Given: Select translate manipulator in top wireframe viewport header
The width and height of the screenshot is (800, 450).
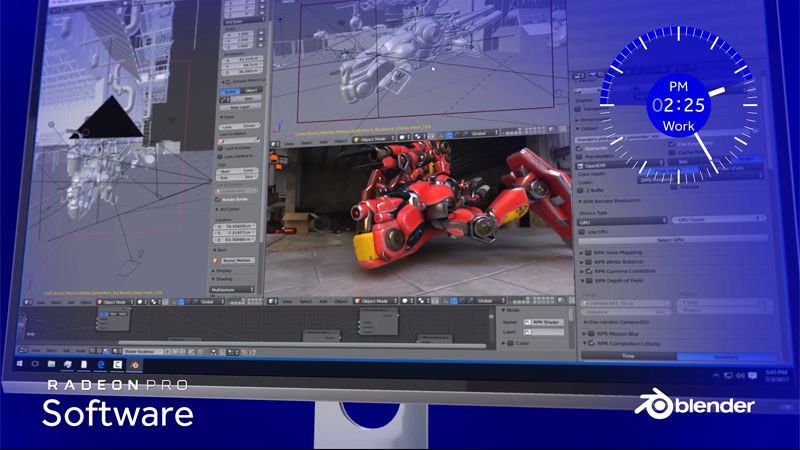Looking at the screenshot, I should [x=449, y=135].
